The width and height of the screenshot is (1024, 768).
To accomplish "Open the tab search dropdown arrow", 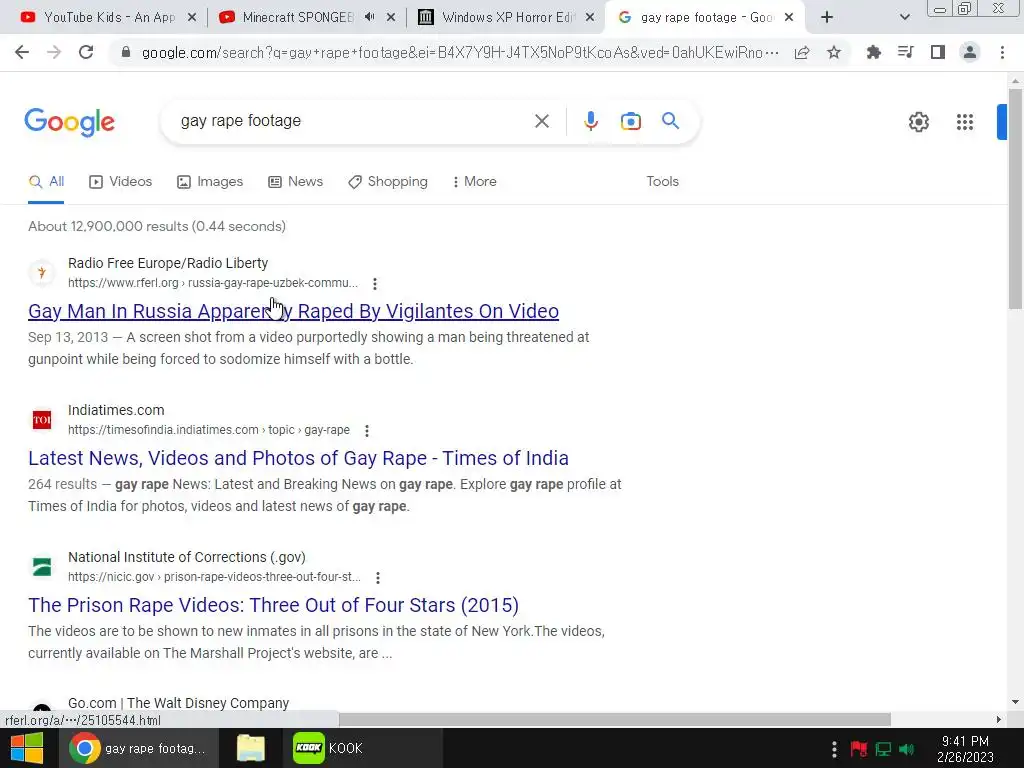I will (x=904, y=17).
